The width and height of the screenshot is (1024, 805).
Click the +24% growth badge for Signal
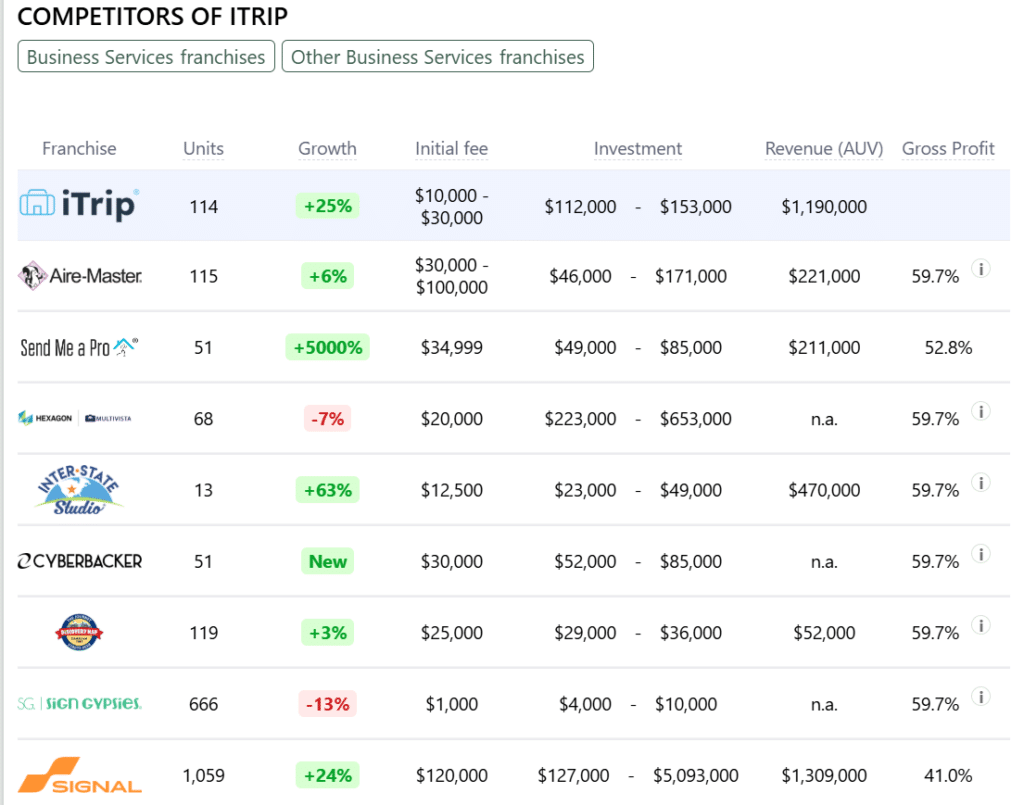click(327, 776)
